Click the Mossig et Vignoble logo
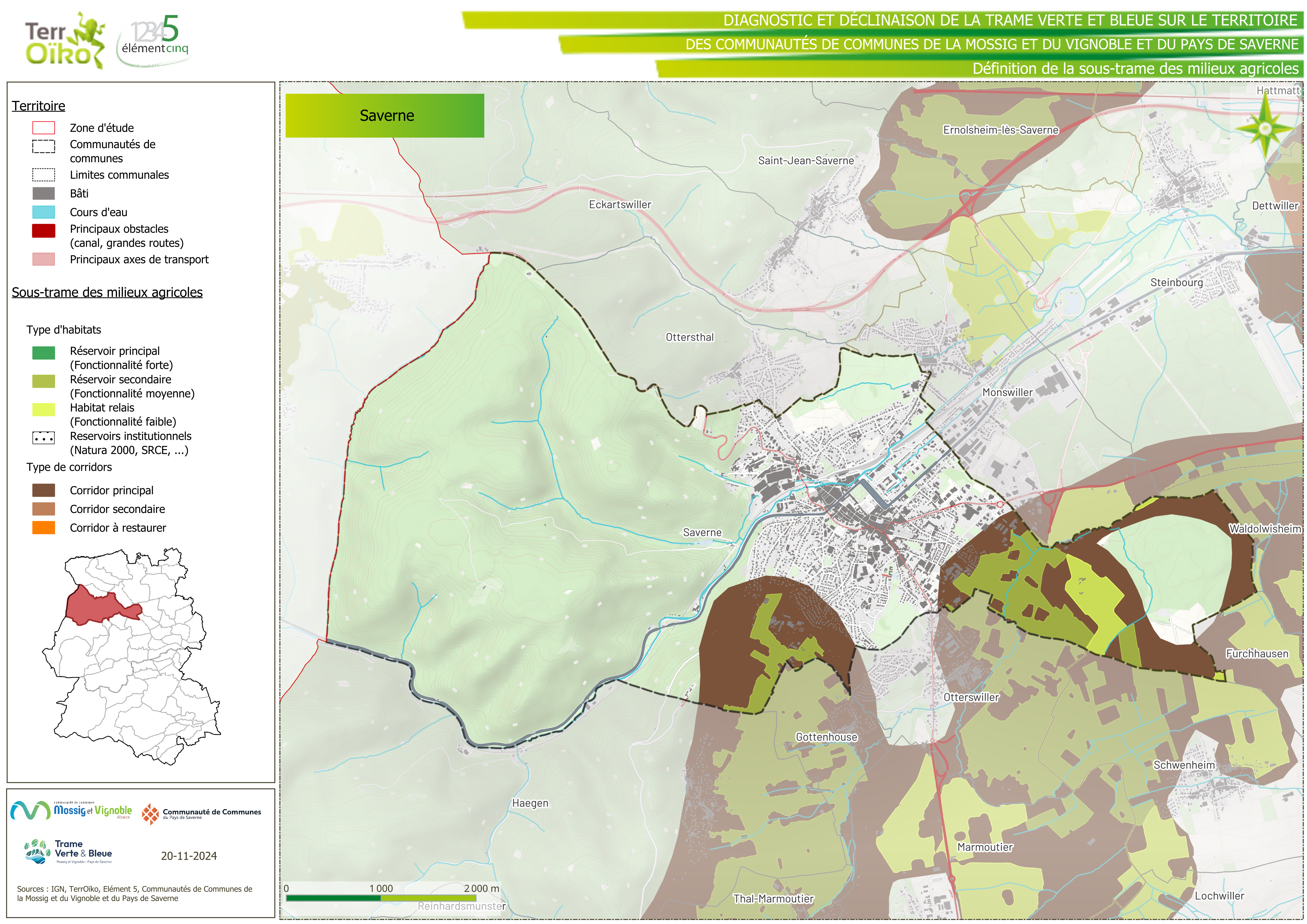Screen dimensions: 1307x924 72,810
